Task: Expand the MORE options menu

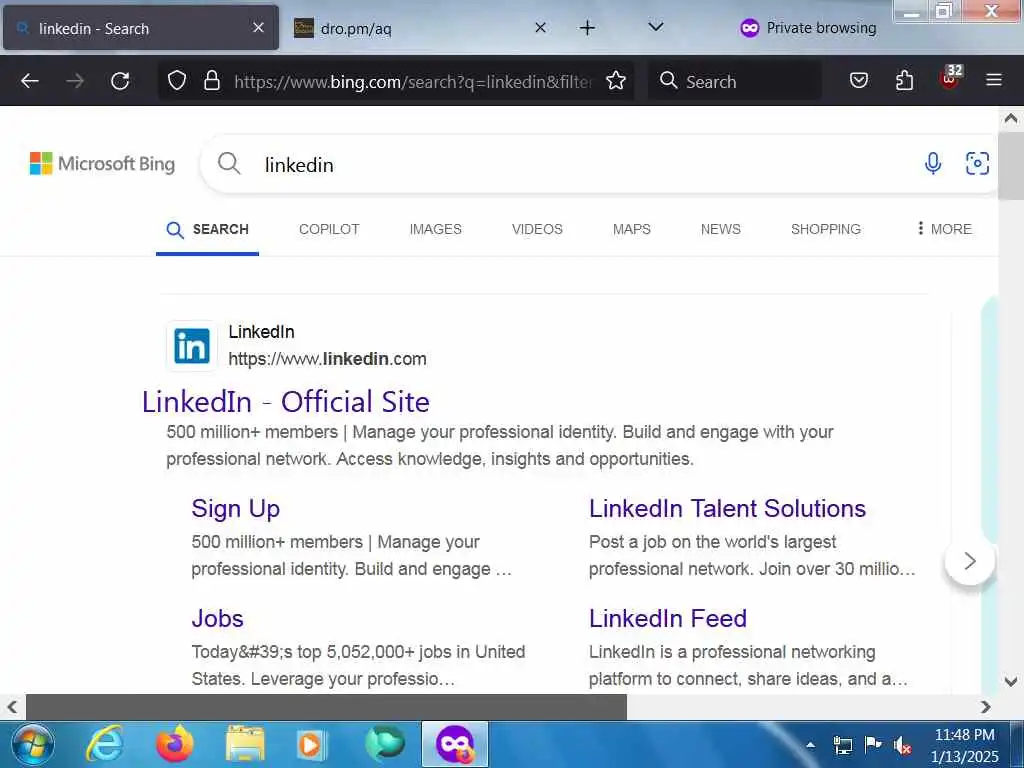Action: click(x=944, y=229)
